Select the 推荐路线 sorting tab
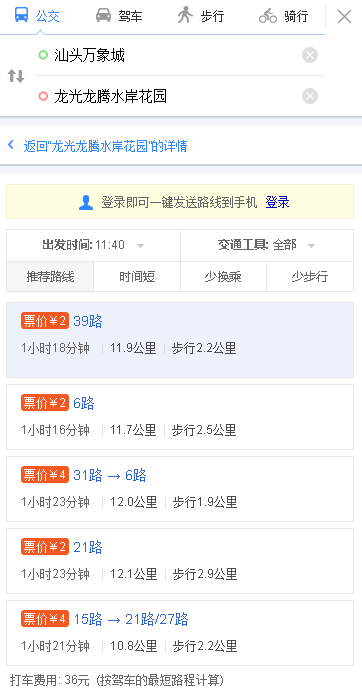This screenshot has width=362, height=698. (x=50, y=276)
